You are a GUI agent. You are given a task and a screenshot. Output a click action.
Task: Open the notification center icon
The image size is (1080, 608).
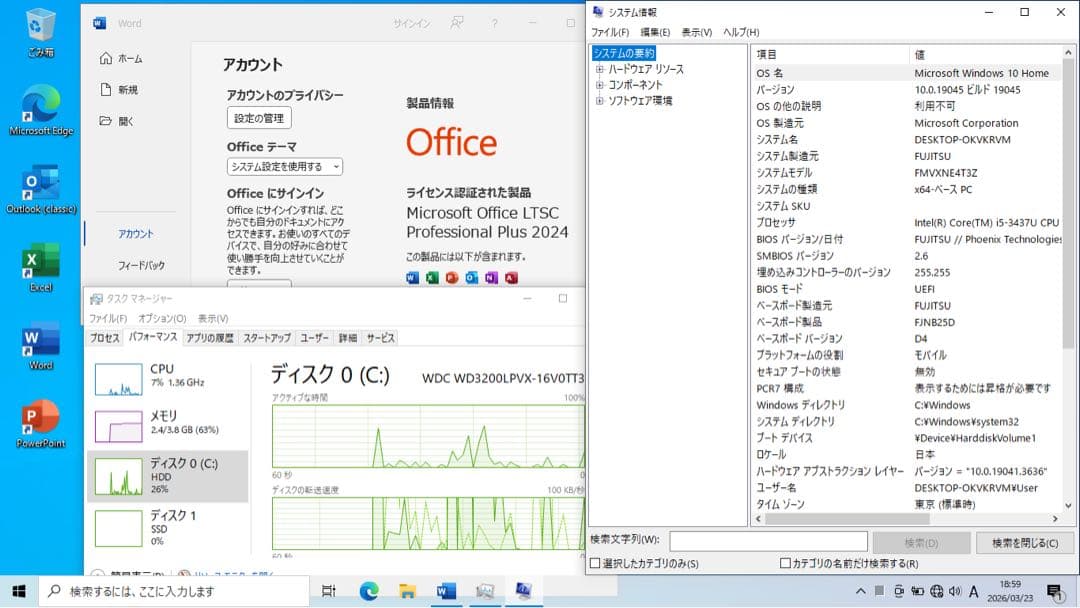coord(1055,591)
